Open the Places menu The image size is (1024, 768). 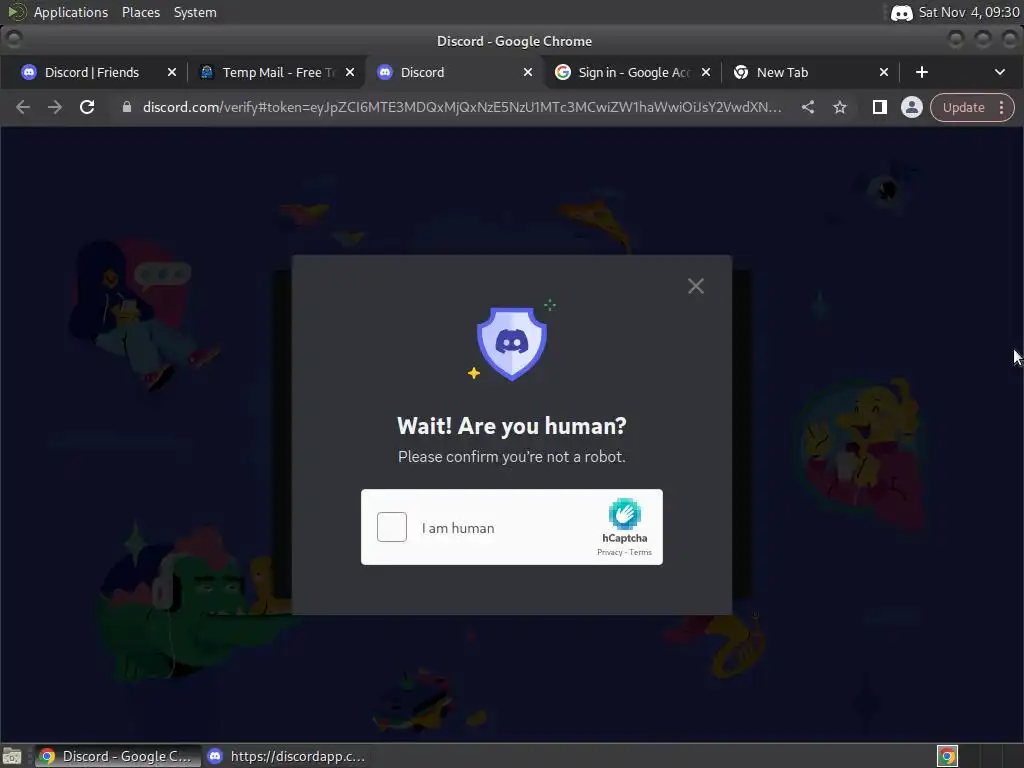[140, 12]
